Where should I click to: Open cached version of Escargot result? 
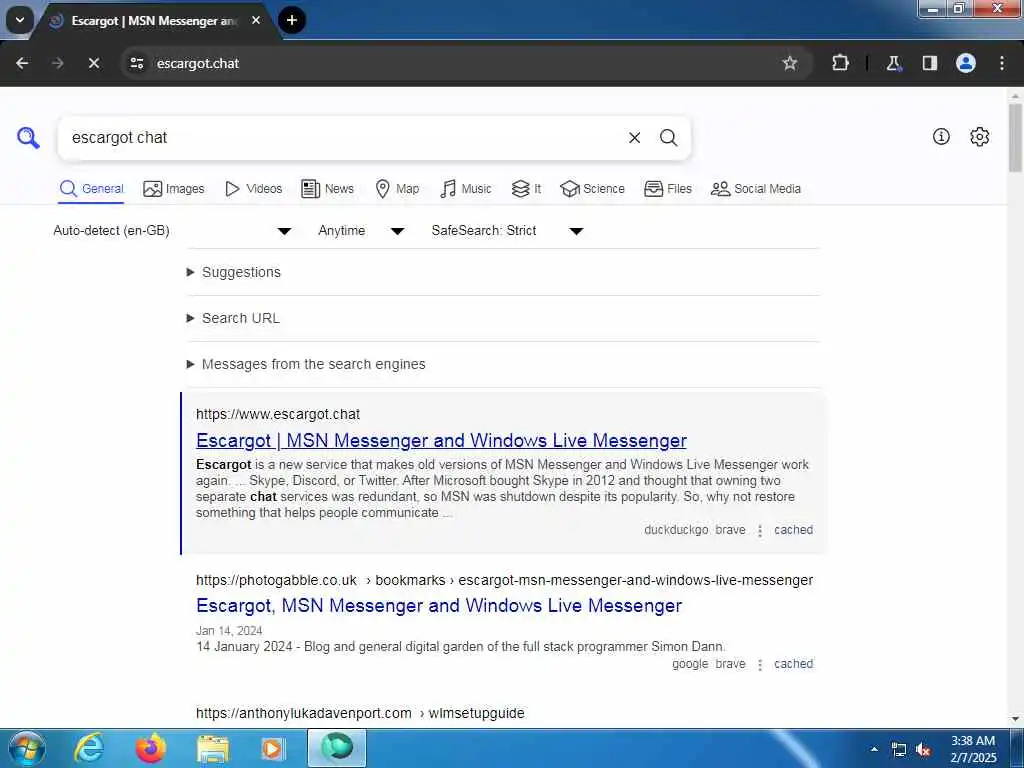point(793,530)
